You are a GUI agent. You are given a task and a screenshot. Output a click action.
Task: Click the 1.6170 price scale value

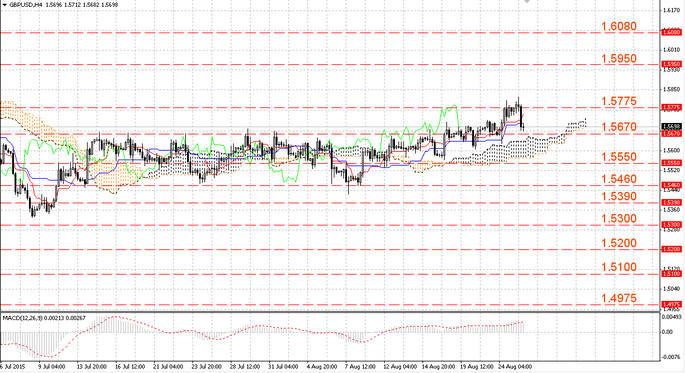tap(671, 10)
